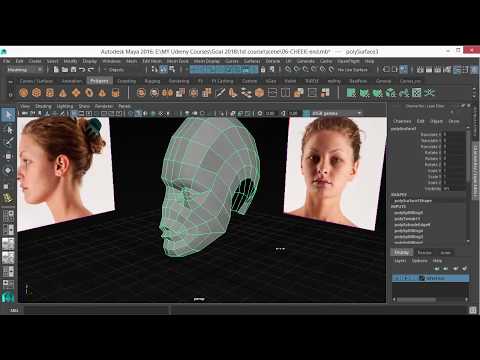Screen dimensions: 480x360
Task: Open Script Editor icon at bottom right
Action: tap(473, 310)
